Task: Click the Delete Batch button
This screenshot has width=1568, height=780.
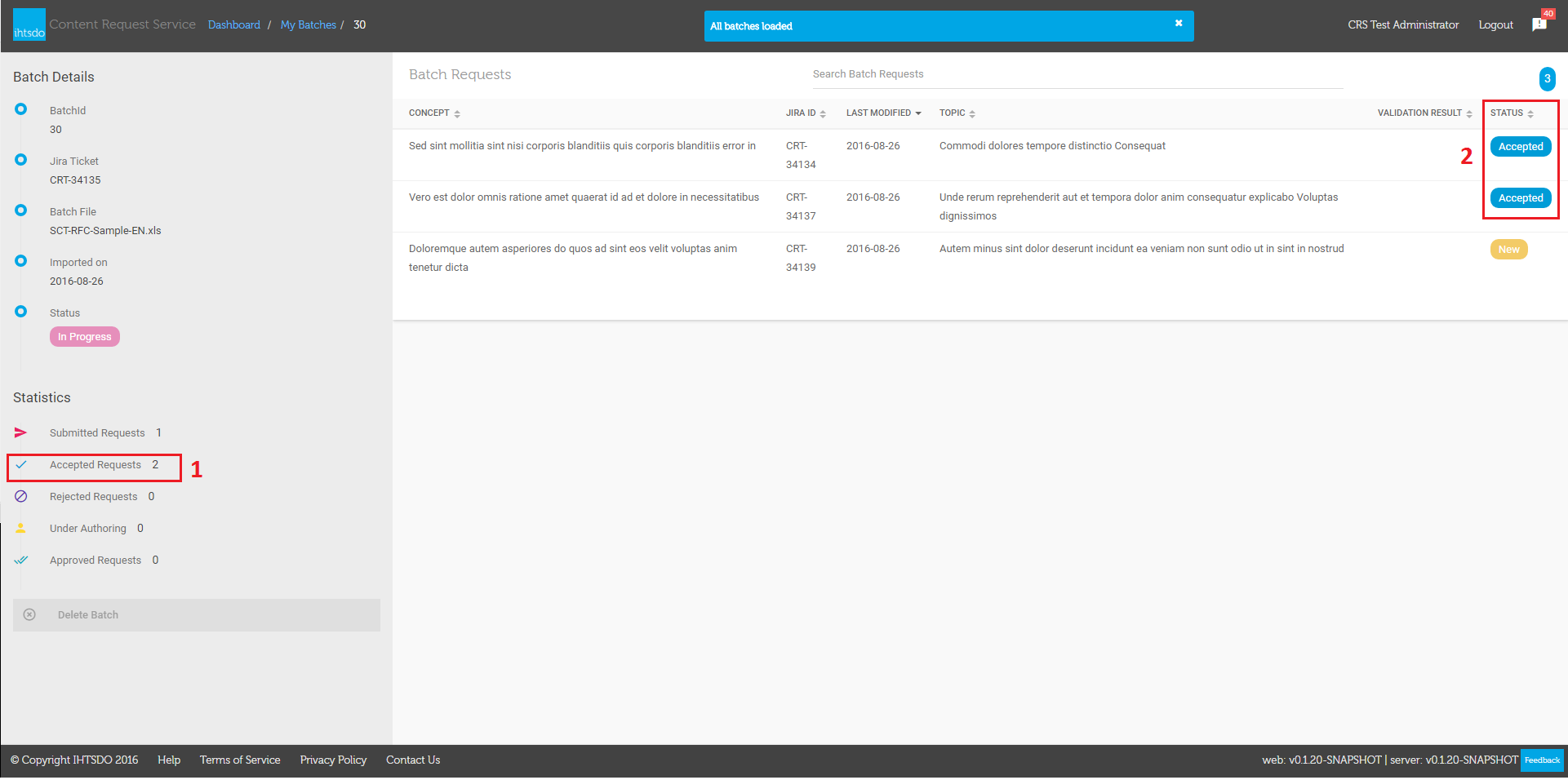Action: click(196, 615)
